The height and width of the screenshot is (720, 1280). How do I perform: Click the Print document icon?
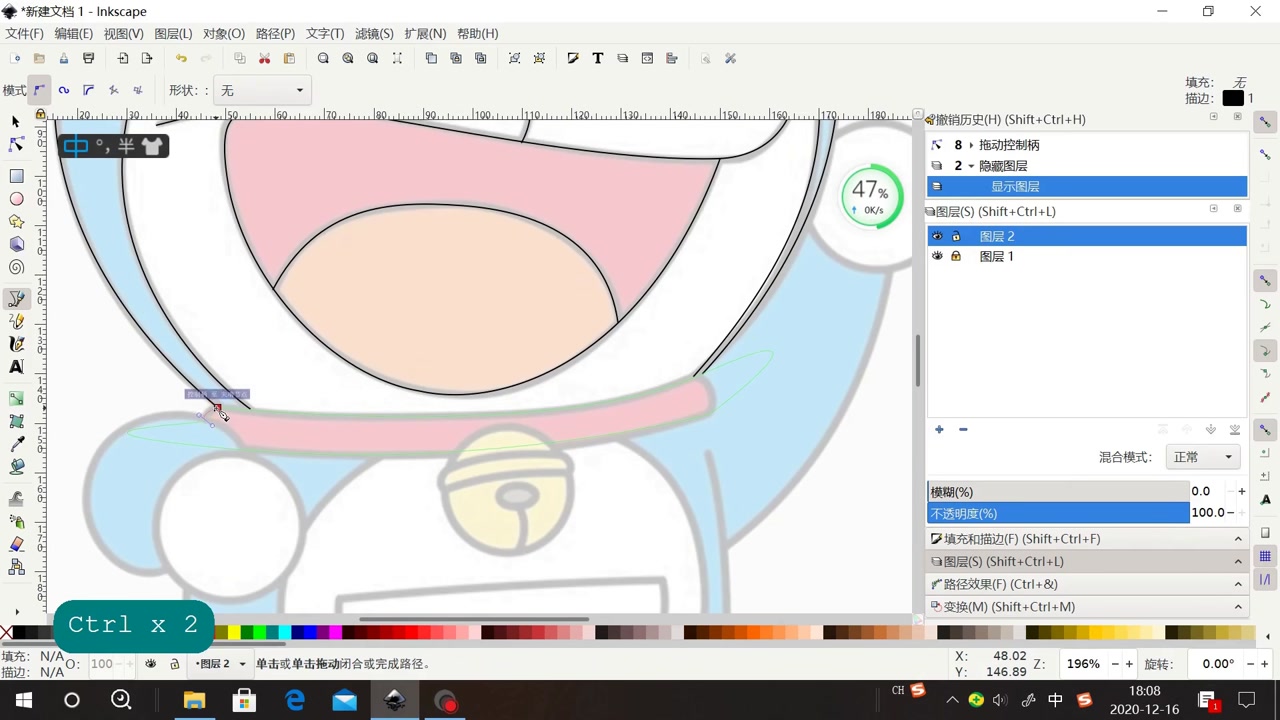(88, 58)
